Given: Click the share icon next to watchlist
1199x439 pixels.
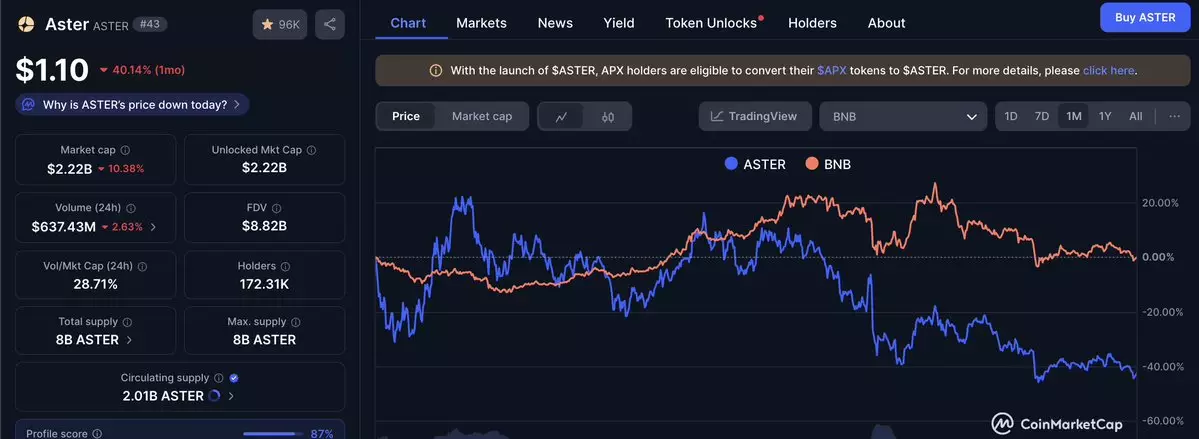Looking at the screenshot, I should [x=329, y=24].
